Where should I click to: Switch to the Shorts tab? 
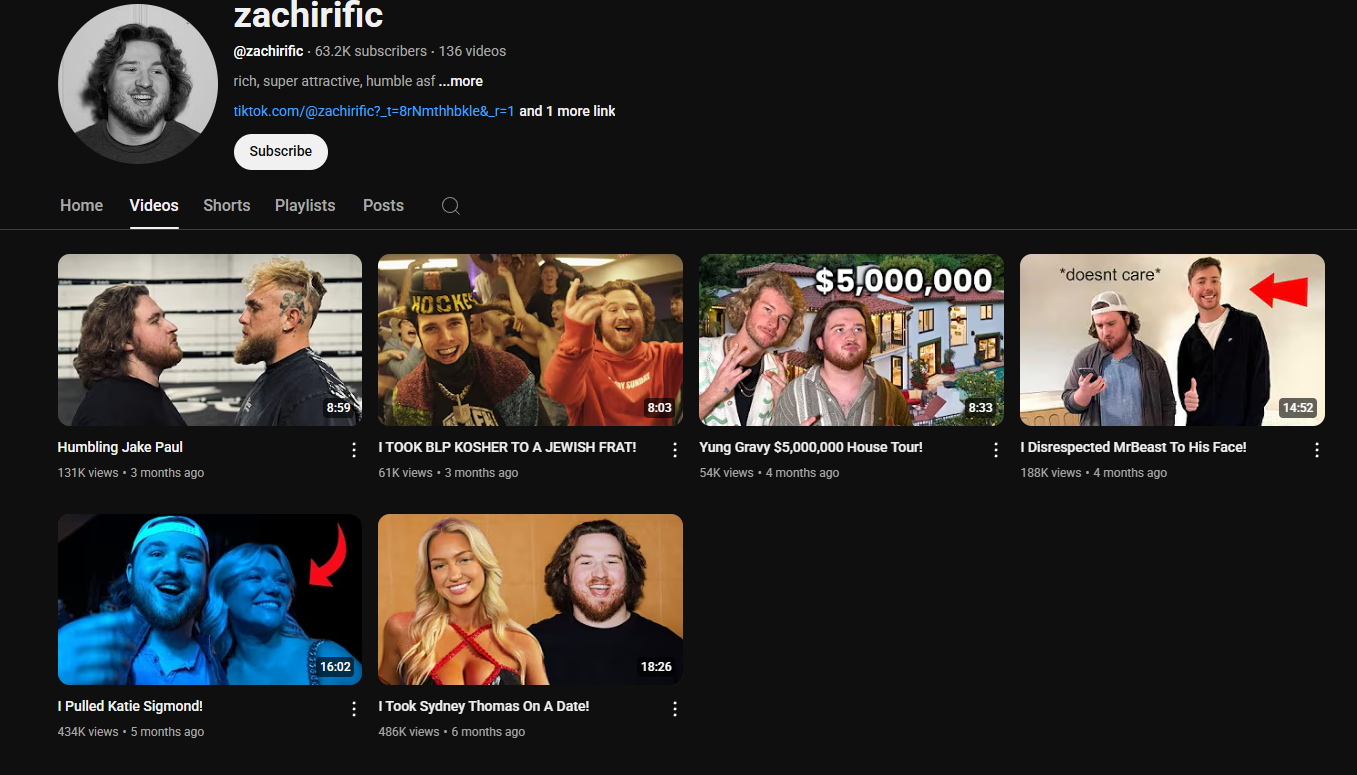[226, 205]
